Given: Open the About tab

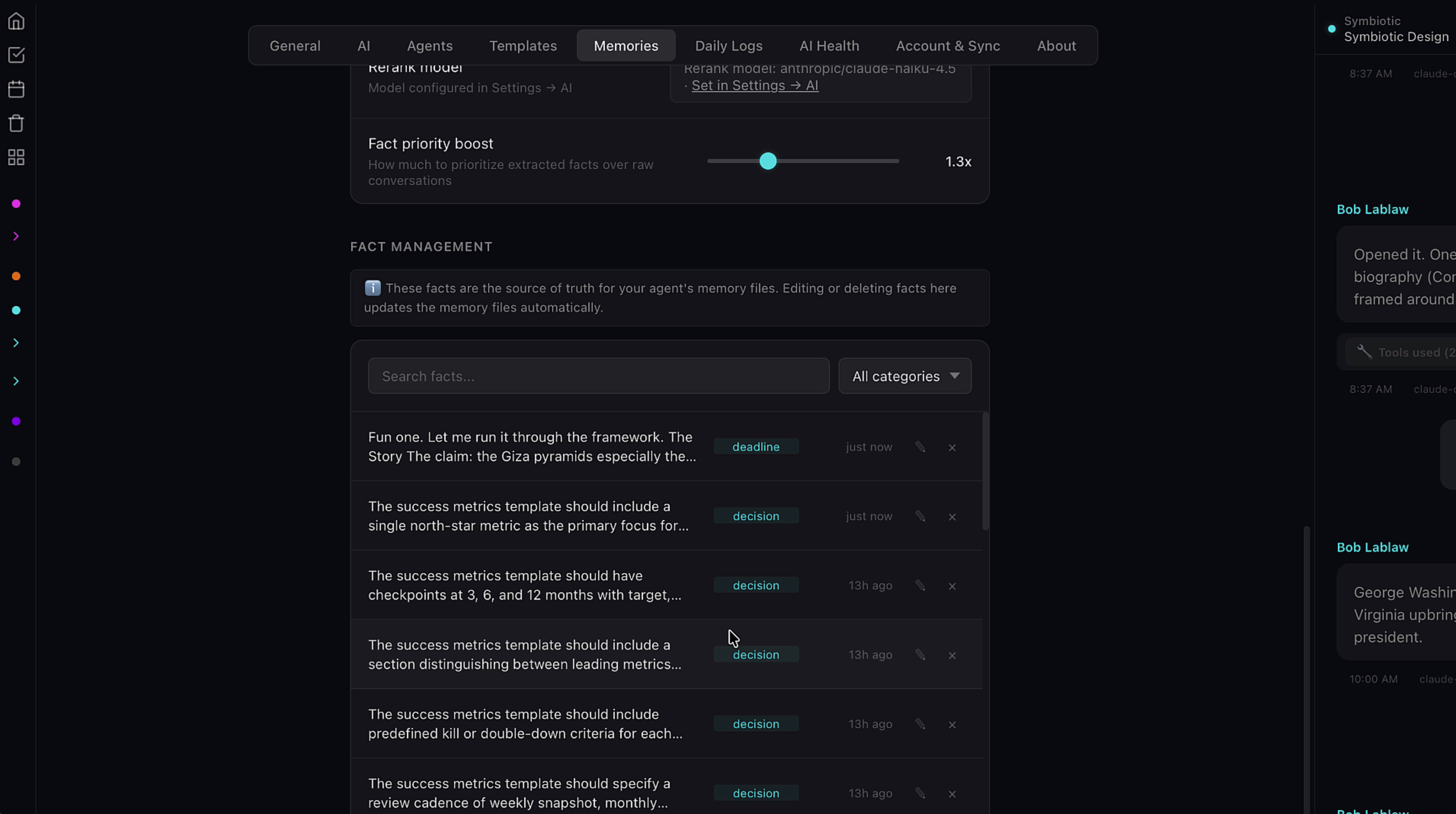Looking at the screenshot, I should coord(1056,45).
